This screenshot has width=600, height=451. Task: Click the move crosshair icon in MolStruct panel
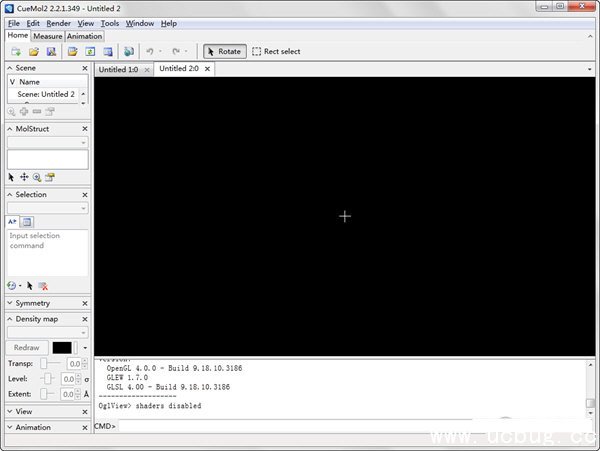[x=25, y=177]
